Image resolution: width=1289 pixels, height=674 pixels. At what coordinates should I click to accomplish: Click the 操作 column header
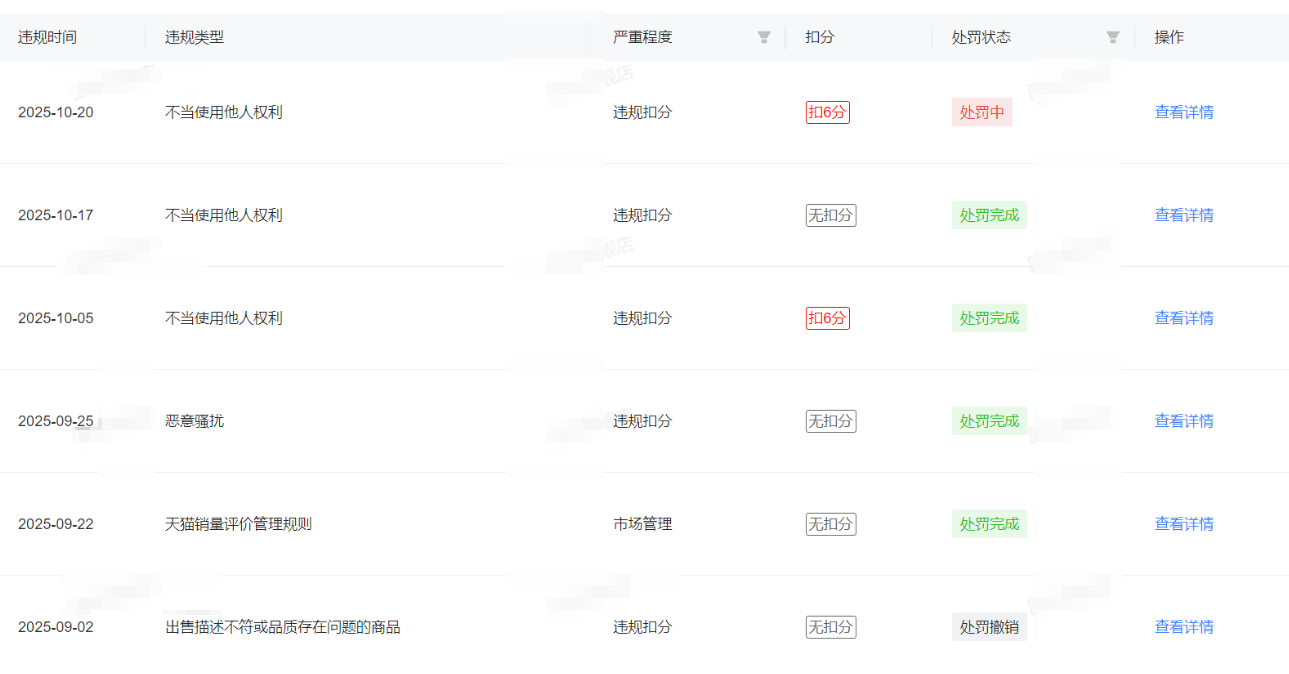[x=1169, y=38]
